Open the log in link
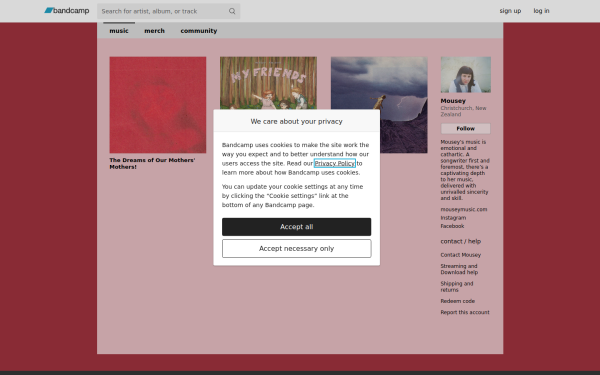 point(541,11)
